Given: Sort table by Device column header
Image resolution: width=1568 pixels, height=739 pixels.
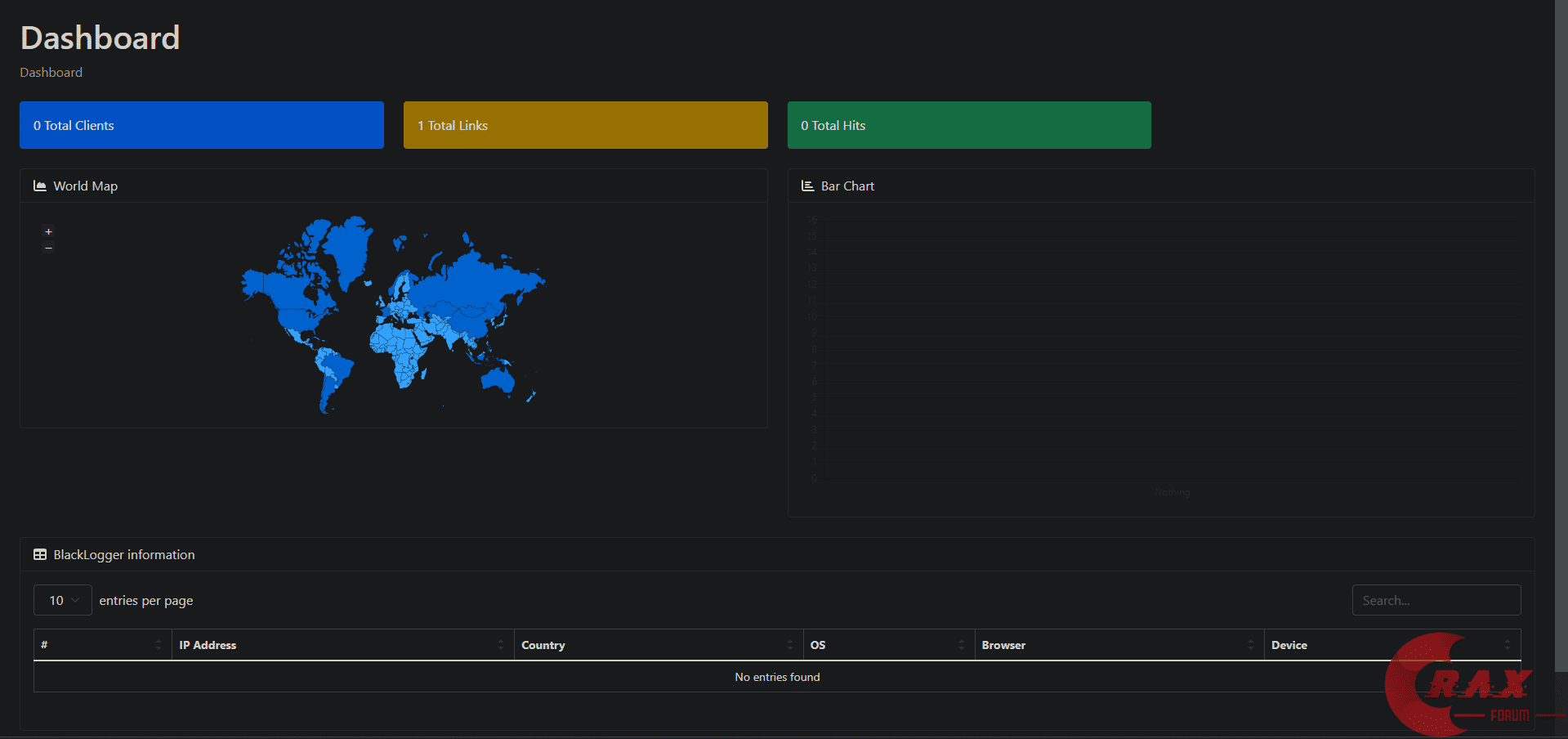Looking at the screenshot, I should (1289, 645).
